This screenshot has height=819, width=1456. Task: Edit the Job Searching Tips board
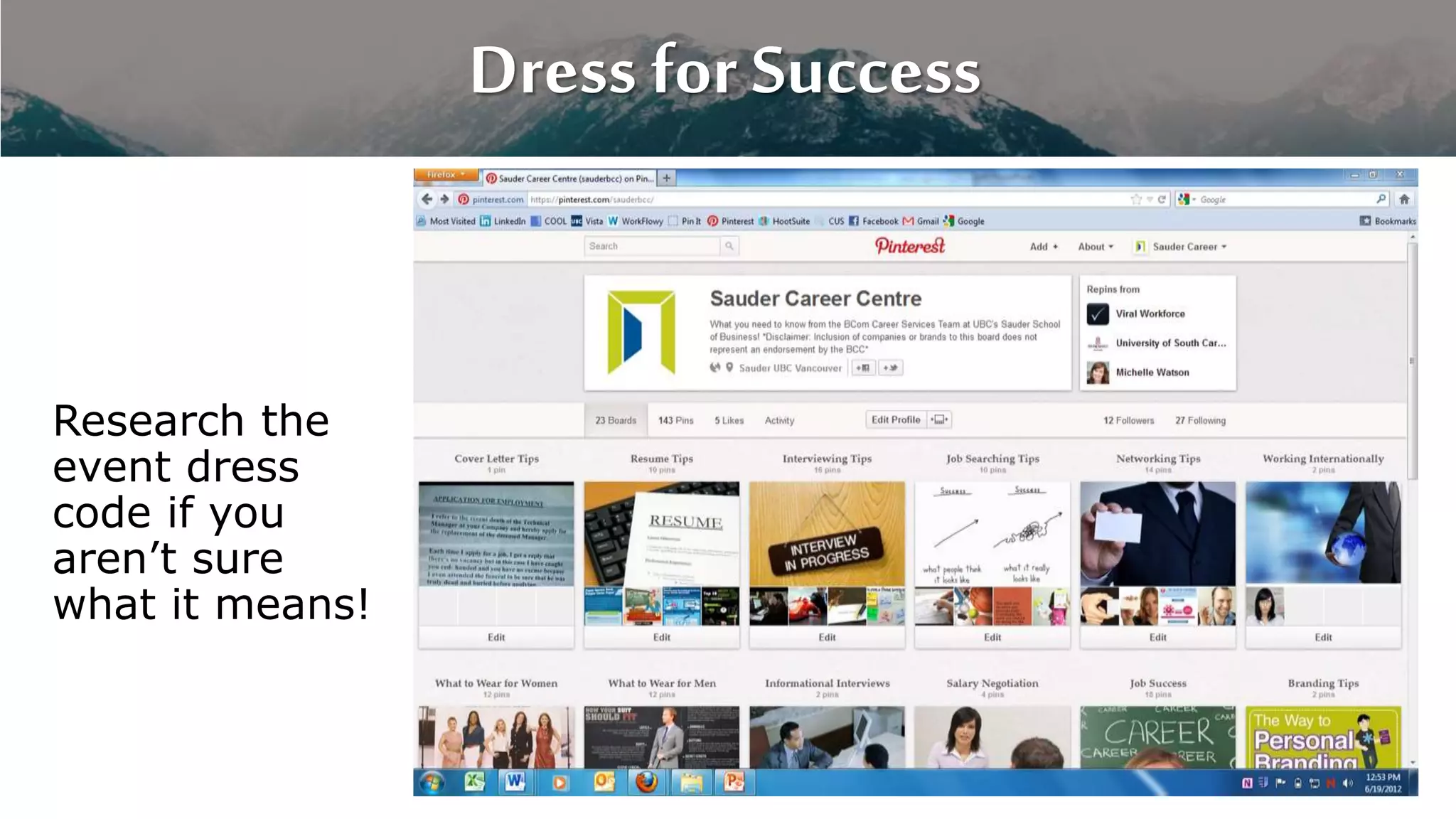tap(992, 637)
